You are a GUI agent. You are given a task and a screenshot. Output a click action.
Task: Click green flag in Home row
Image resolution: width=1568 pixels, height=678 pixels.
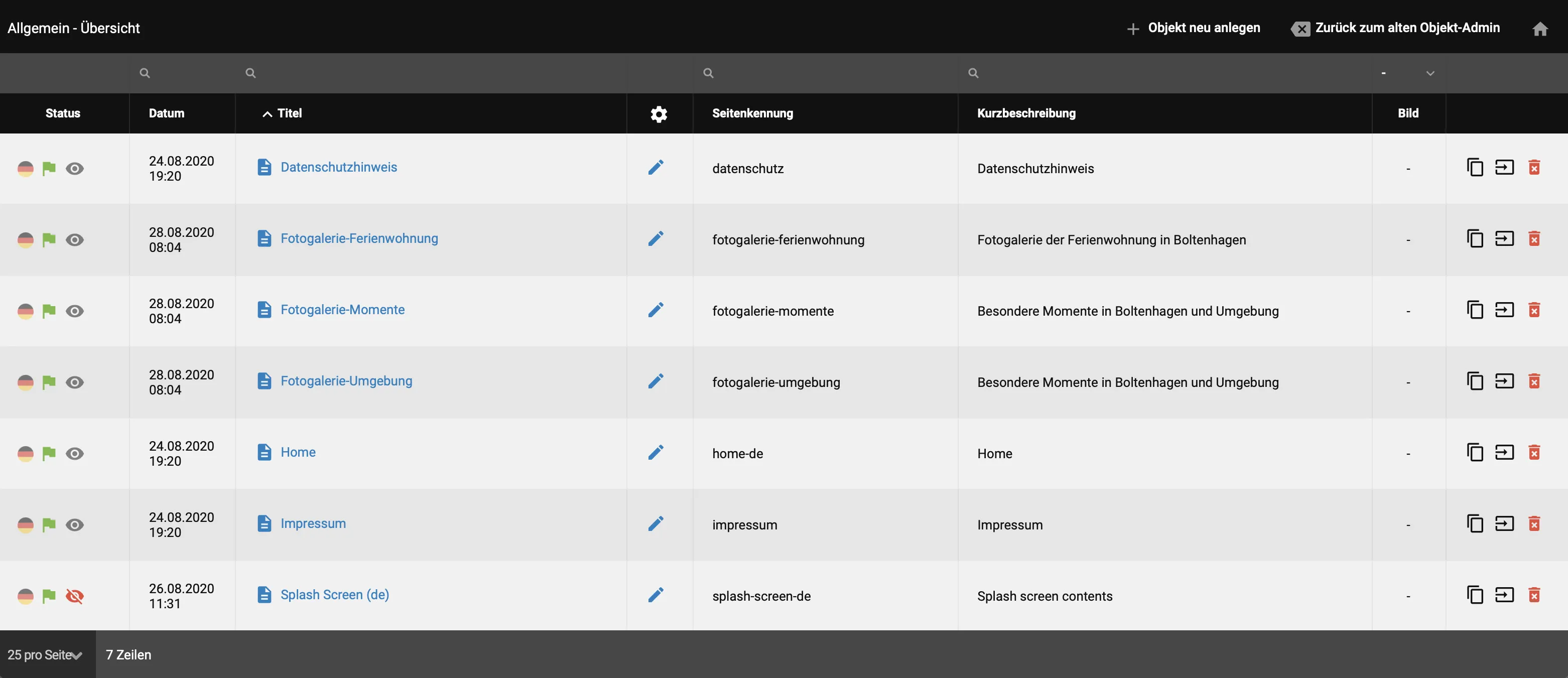click(49, 453)
